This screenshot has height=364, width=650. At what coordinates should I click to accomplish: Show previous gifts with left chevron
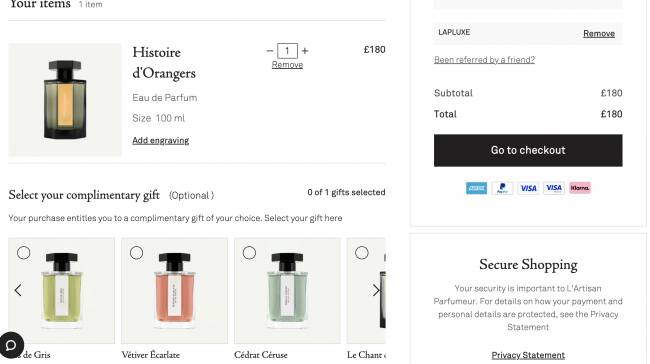pos(18,290)
